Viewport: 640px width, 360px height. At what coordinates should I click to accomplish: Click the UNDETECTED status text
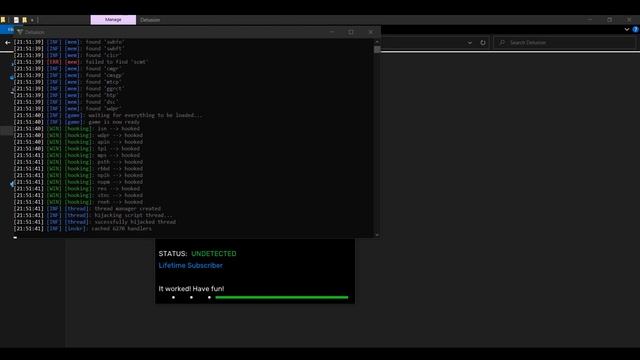click(213, 253)
